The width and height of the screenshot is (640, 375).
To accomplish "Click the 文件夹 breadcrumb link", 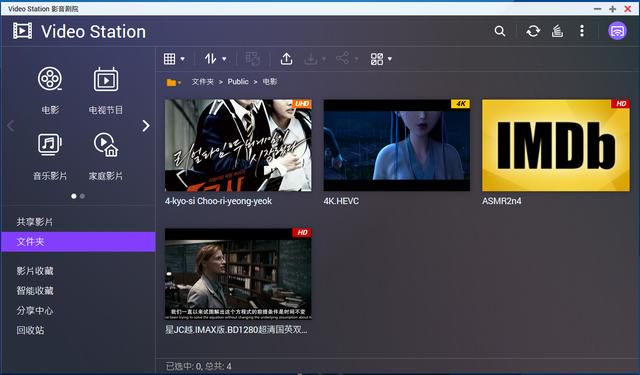I will pyautogui.click(x=203, y=82).
